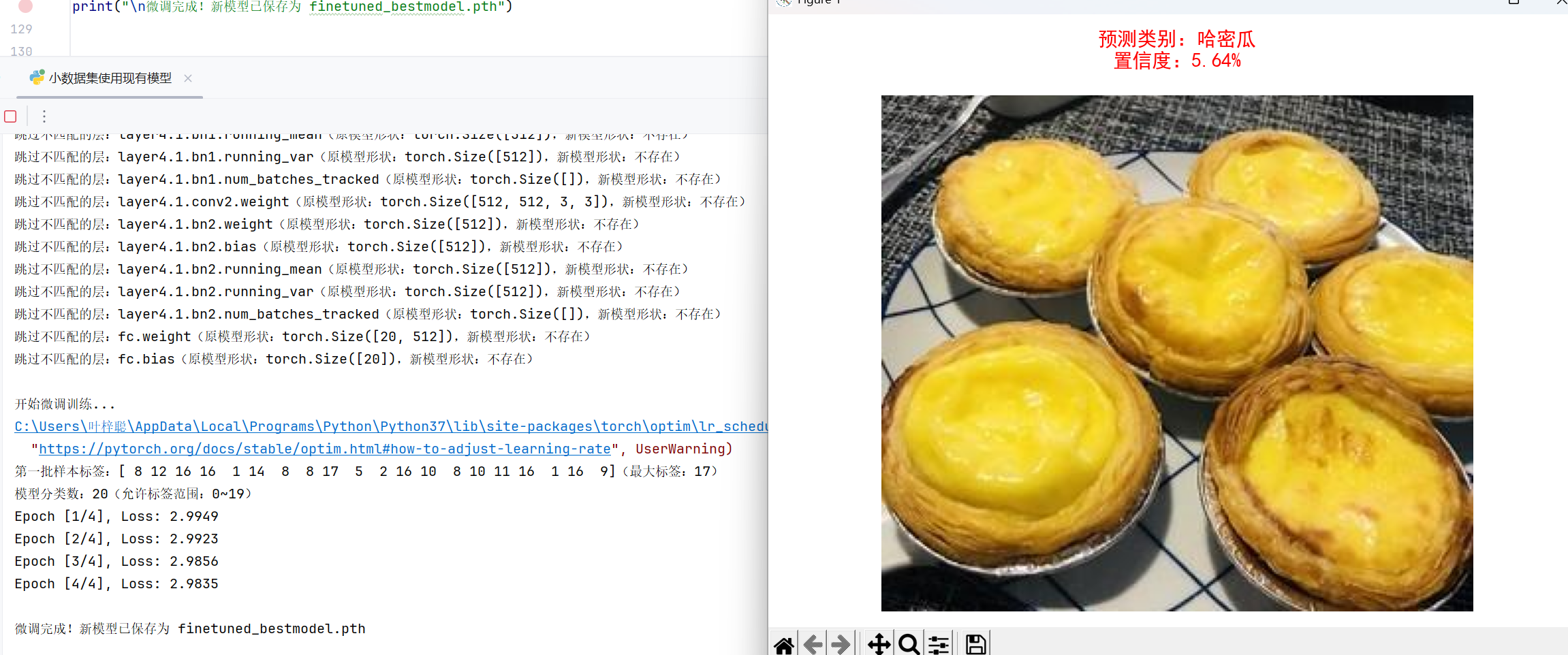The height and width of the screenshot is (655, 1568).
Task: Click Epoch [3/4] Loss 2.9856 line
Action: tap(116, 561)
